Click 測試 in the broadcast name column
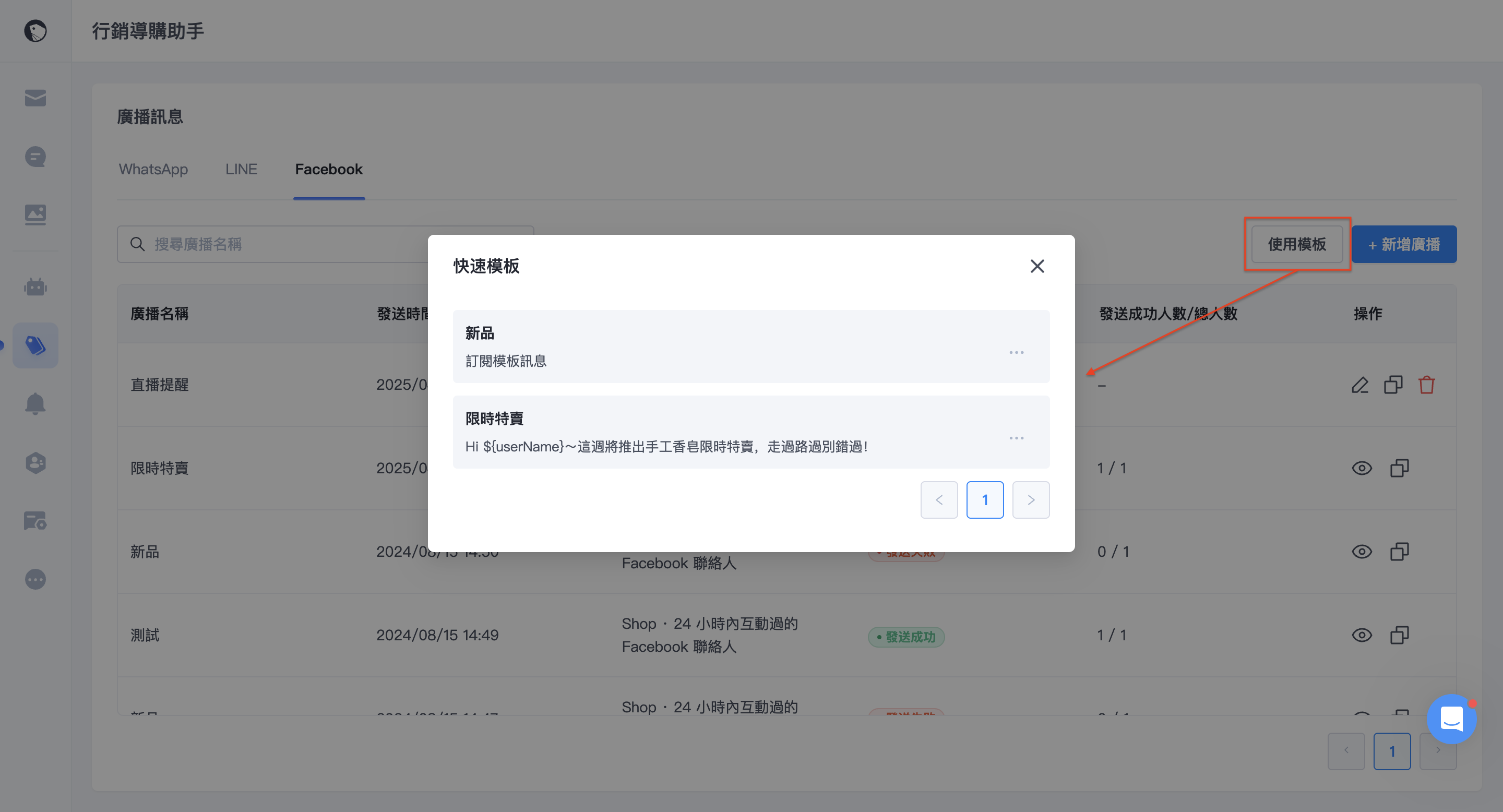The height and width of the screenshot is (812, 1503). point(145,635)
